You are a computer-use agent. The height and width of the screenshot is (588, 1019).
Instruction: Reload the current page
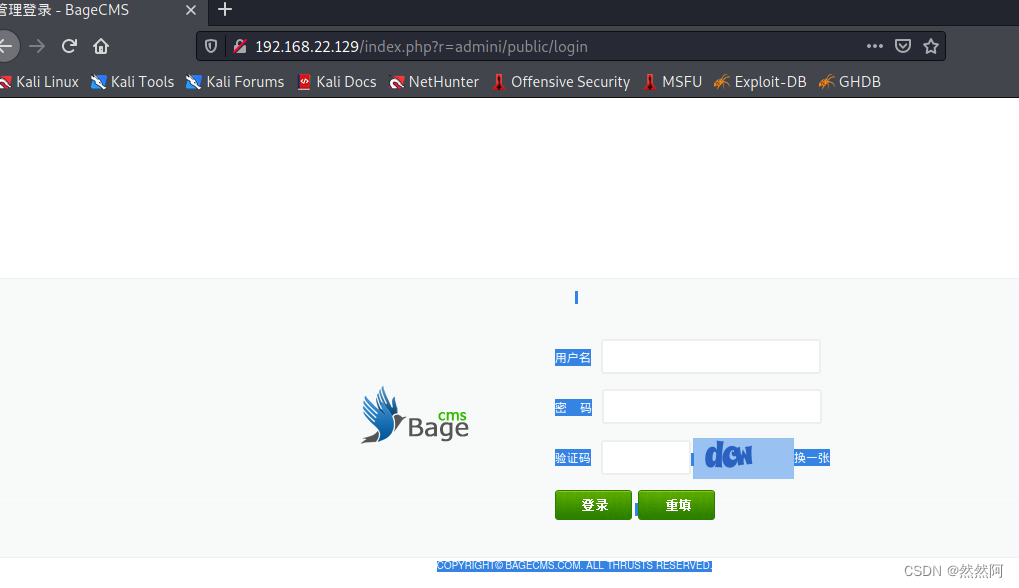(x=69, y=46)
